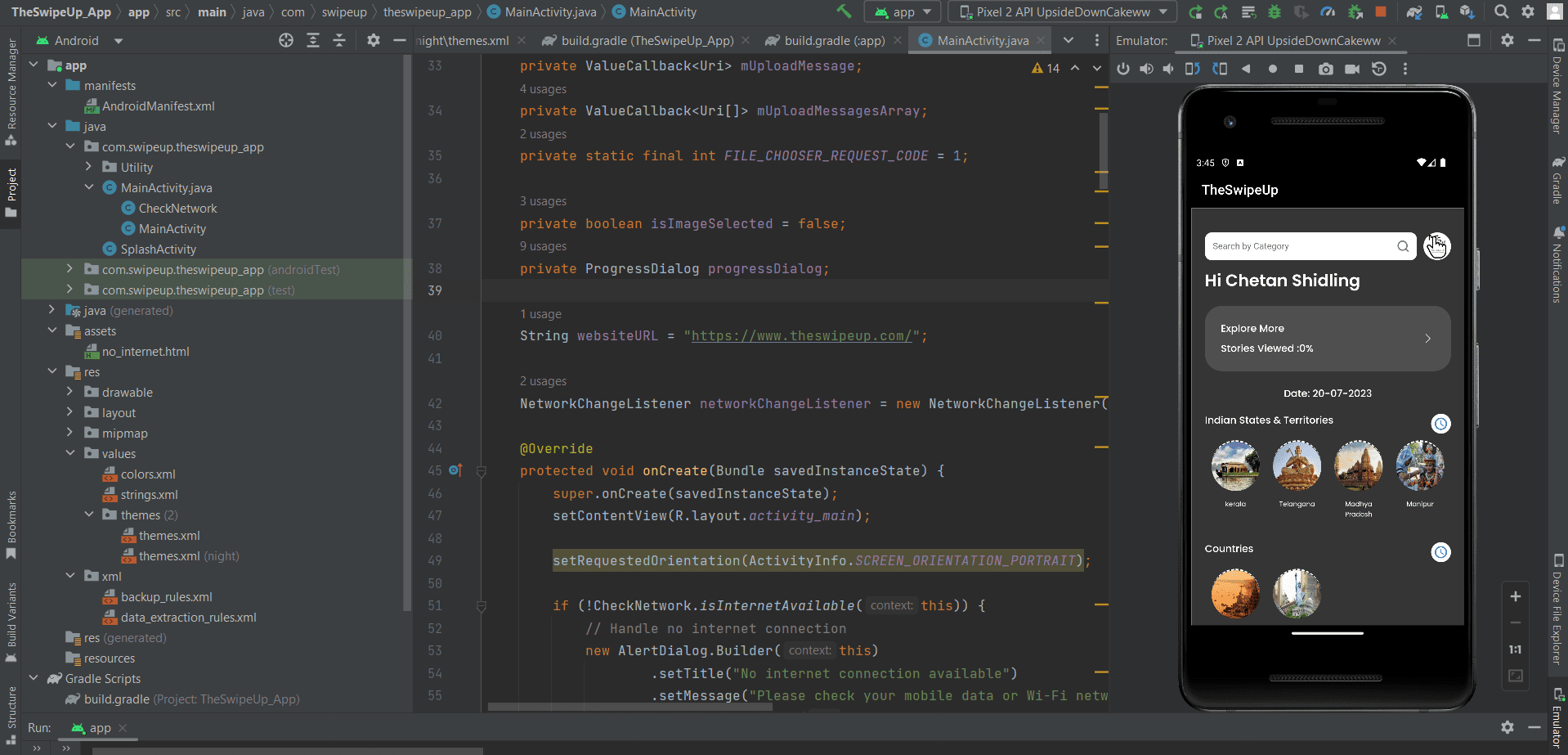Open the theswipeup.com URL link in code

(x=801, y=336)
